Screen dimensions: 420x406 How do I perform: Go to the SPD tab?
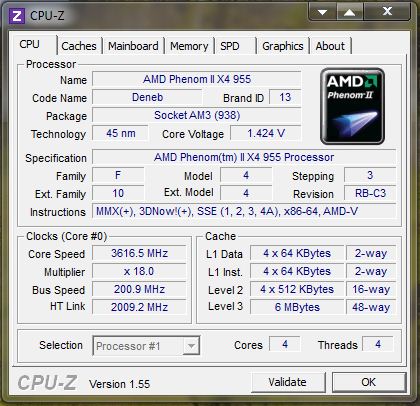point(234,46)
